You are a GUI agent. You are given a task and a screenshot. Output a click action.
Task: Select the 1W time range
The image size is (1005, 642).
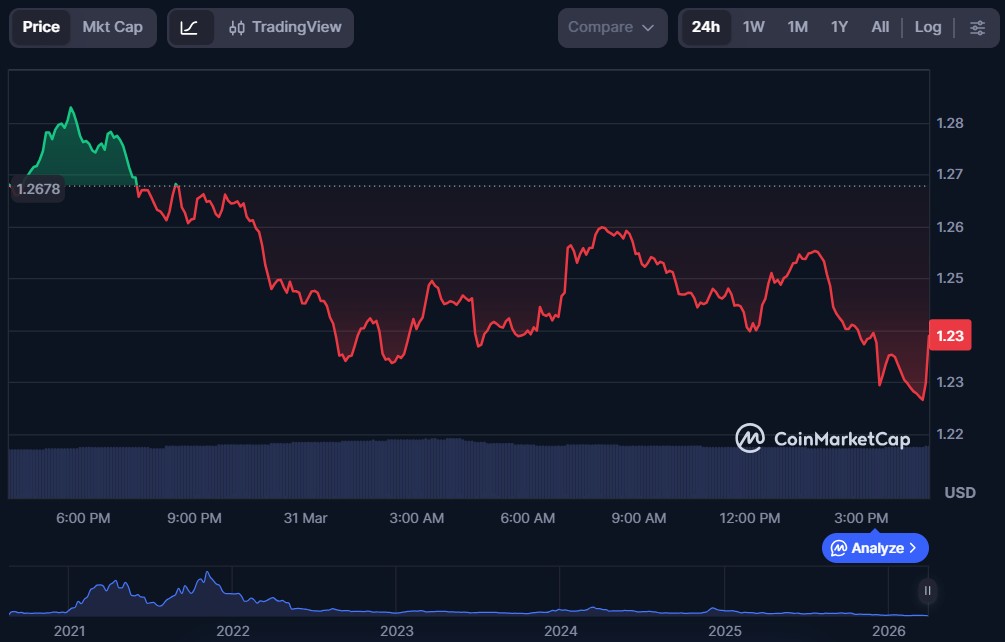(753, 27)
